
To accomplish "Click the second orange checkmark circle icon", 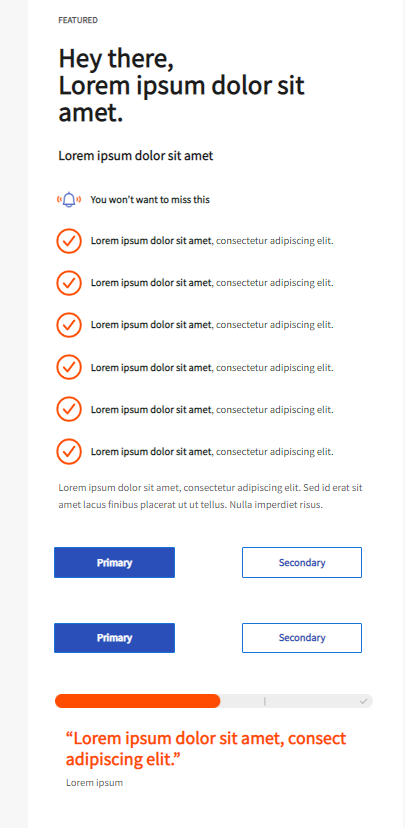I will point(69,283).
